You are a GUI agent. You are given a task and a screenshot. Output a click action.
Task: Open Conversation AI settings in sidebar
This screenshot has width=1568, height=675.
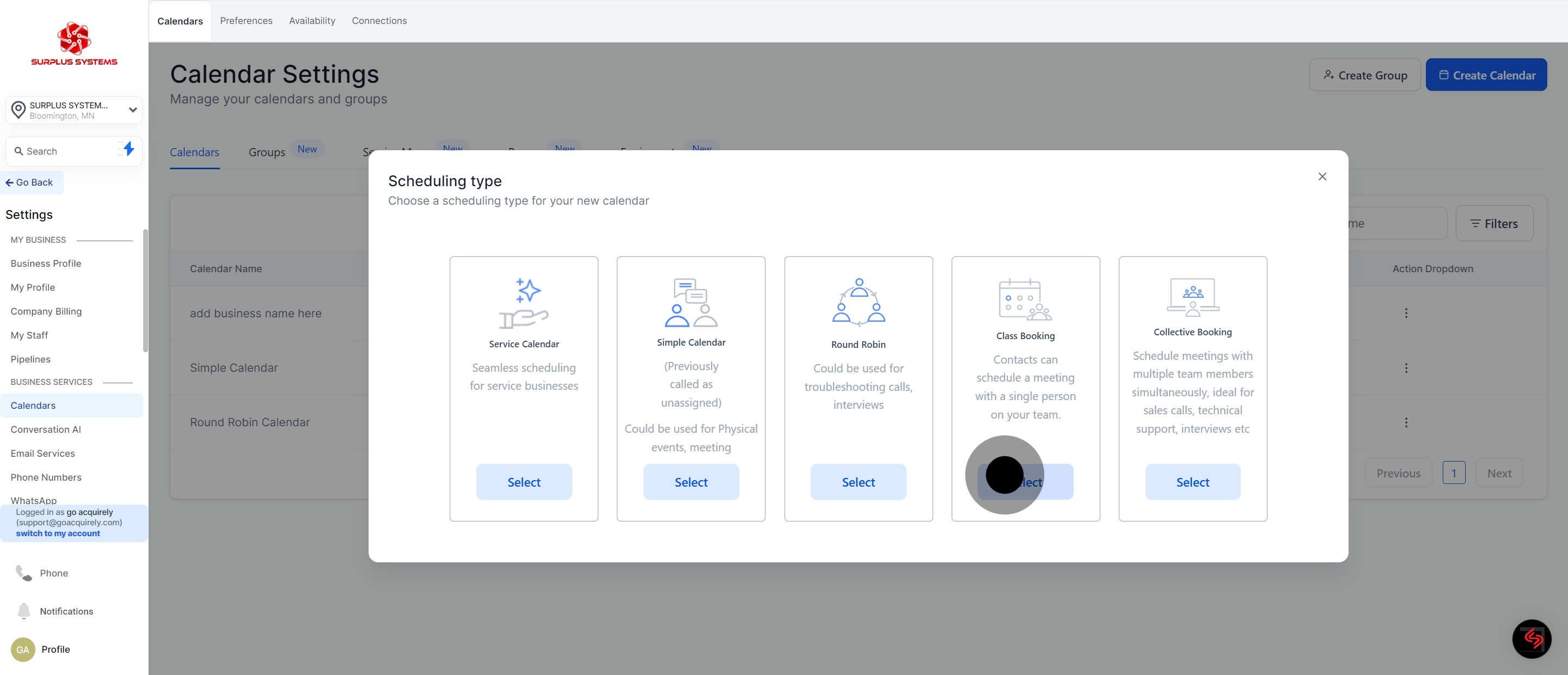point(46,429)
